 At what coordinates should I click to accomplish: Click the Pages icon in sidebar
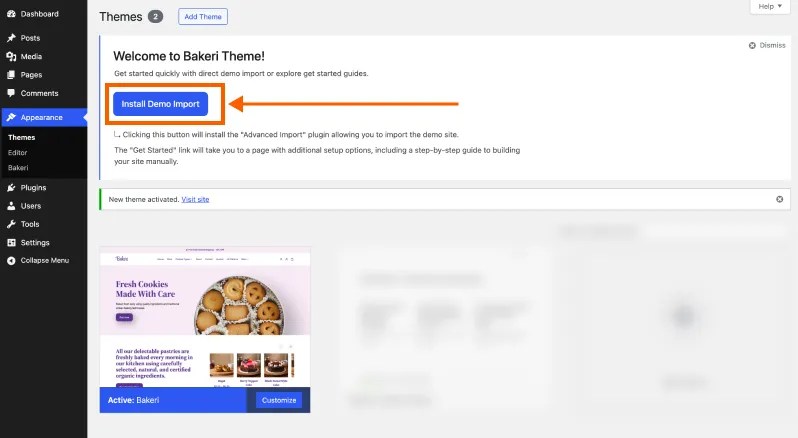click(x=11, y=75)
